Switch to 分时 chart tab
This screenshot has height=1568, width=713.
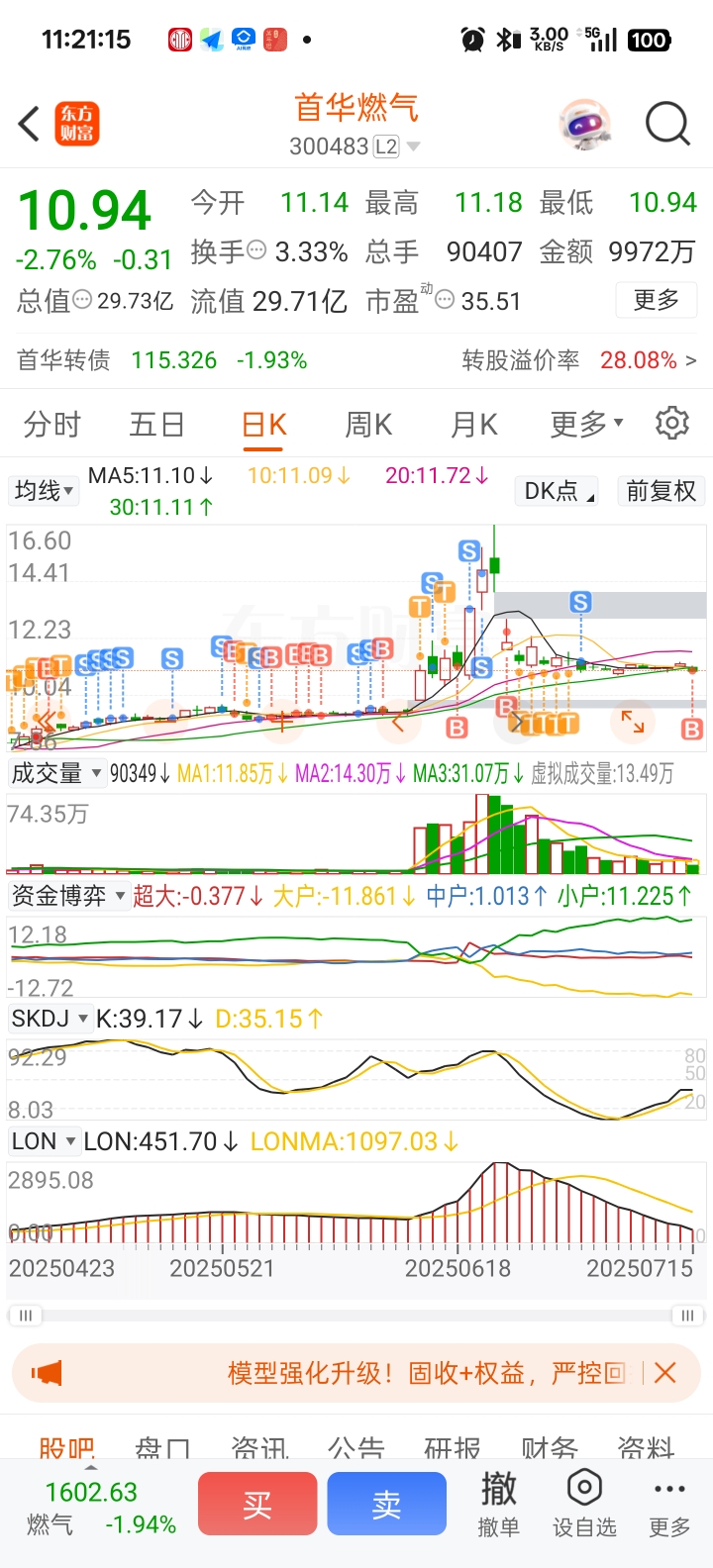click(51, 426)
